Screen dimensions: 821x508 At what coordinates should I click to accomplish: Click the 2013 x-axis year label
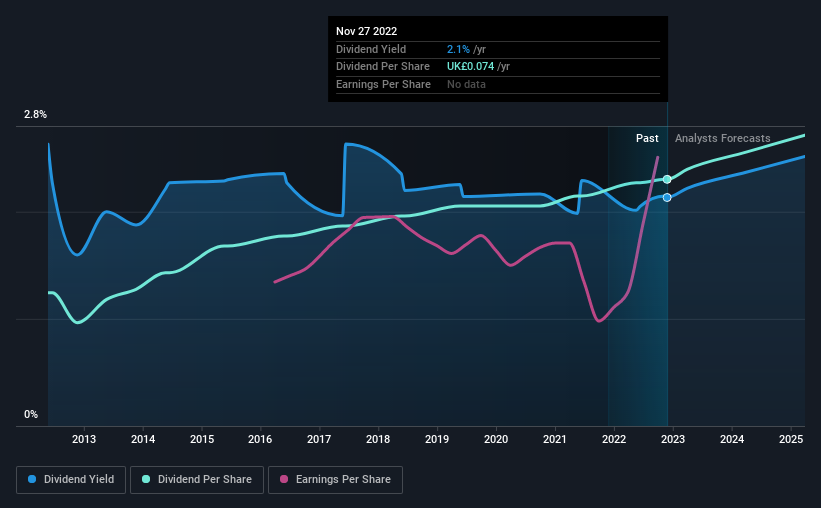tap(84, 439)
